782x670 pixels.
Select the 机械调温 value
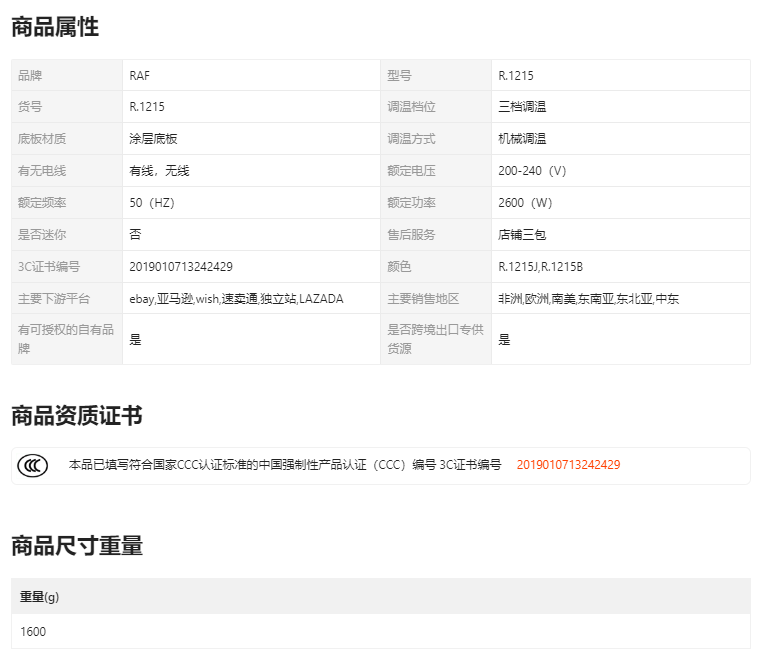pos(522,139)
